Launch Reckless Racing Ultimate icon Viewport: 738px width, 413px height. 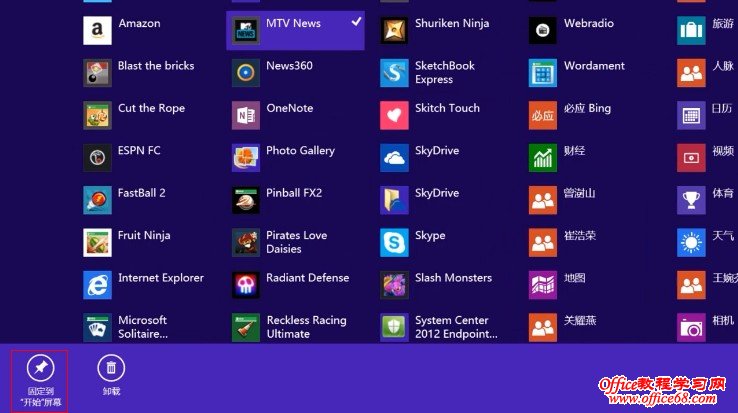pos(246,327)
